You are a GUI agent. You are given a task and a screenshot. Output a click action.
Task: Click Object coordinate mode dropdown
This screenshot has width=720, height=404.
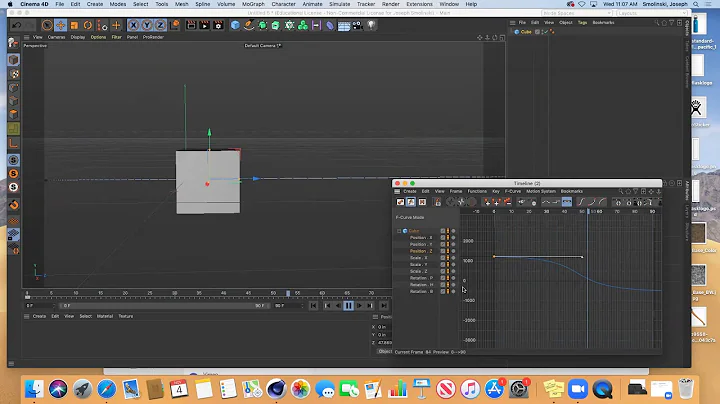coord(385,352)
